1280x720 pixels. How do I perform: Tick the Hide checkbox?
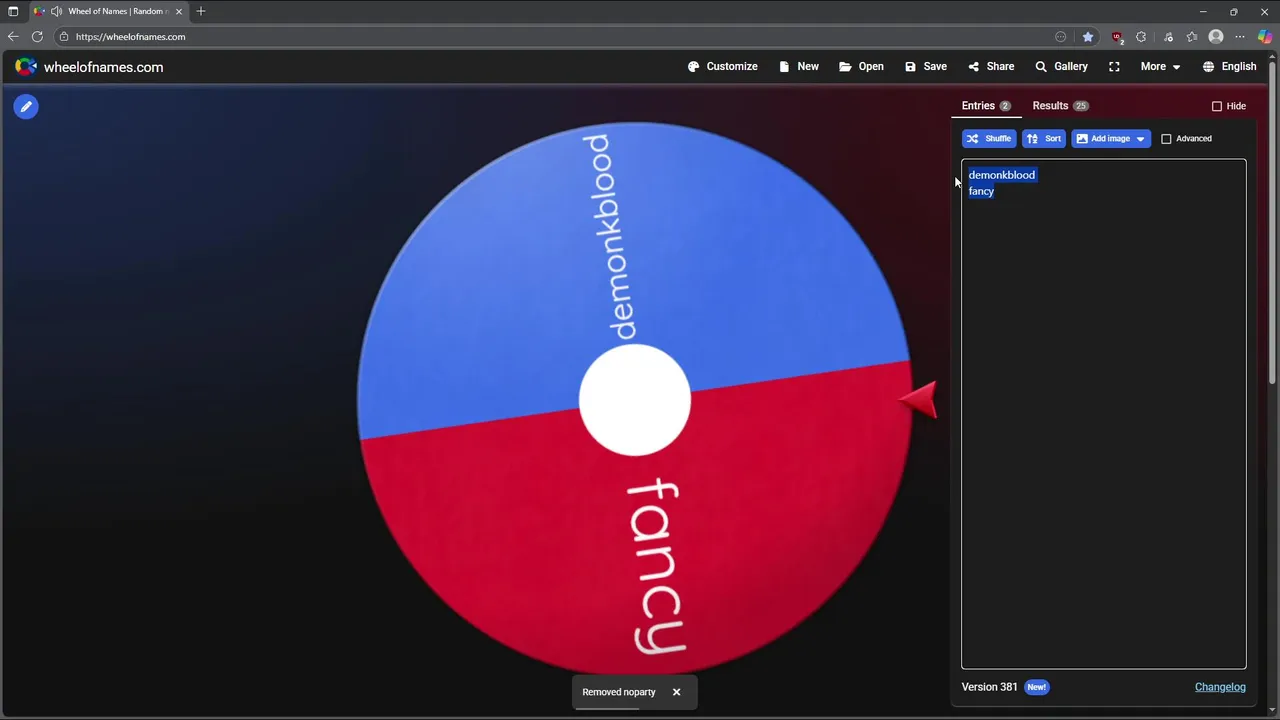pos(1217,106)
